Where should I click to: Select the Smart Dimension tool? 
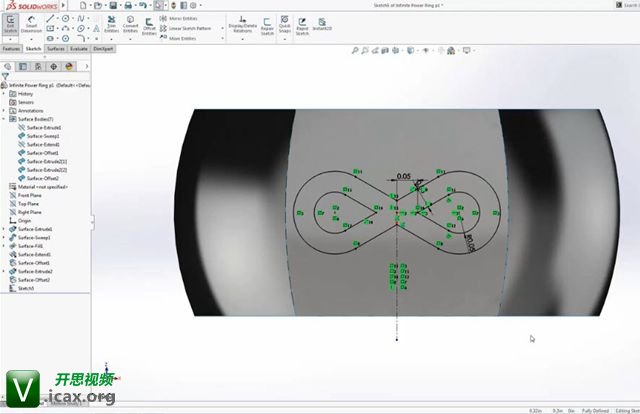tap(32, 24)
